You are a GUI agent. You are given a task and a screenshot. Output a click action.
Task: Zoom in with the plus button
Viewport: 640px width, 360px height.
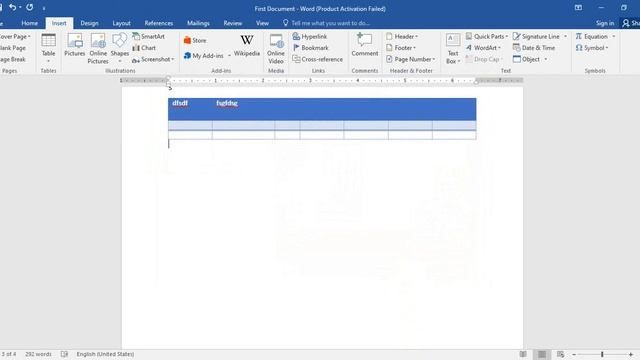pos(631,354)
